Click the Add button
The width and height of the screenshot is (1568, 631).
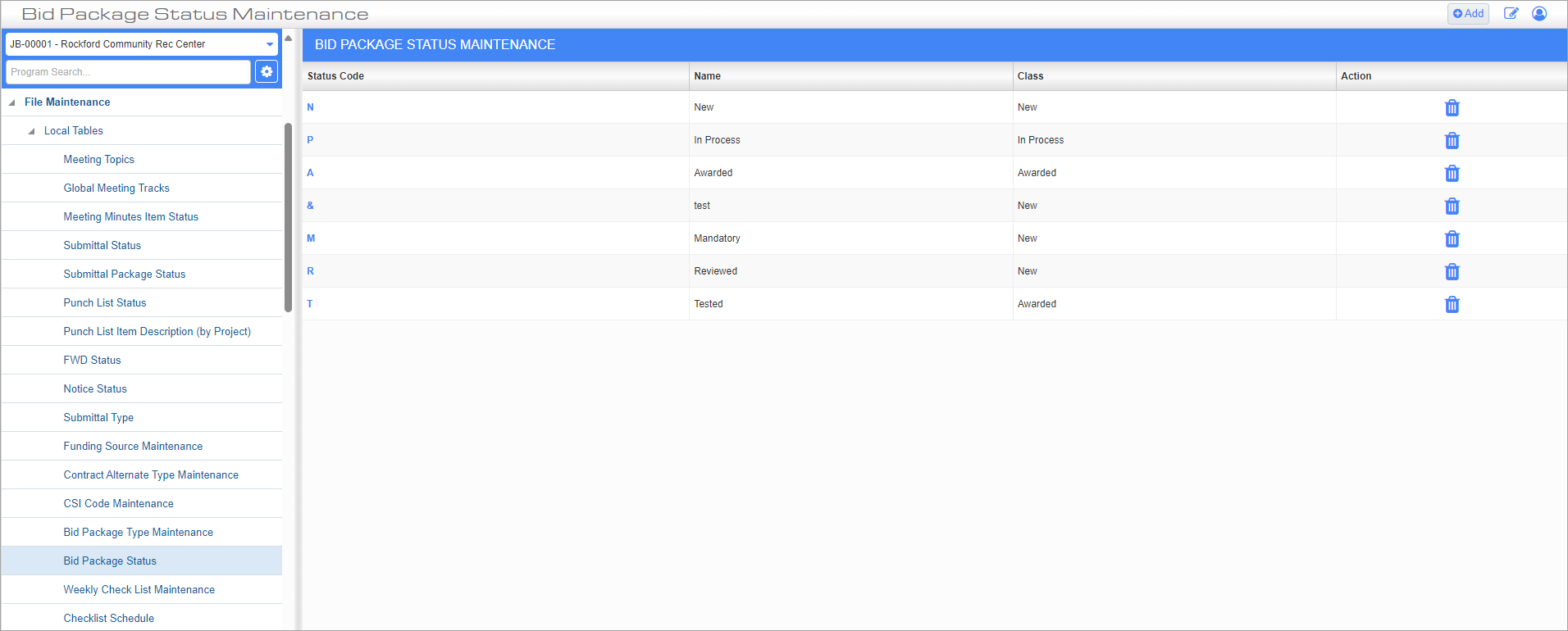pyautogui.click(x=1468, y=14)
